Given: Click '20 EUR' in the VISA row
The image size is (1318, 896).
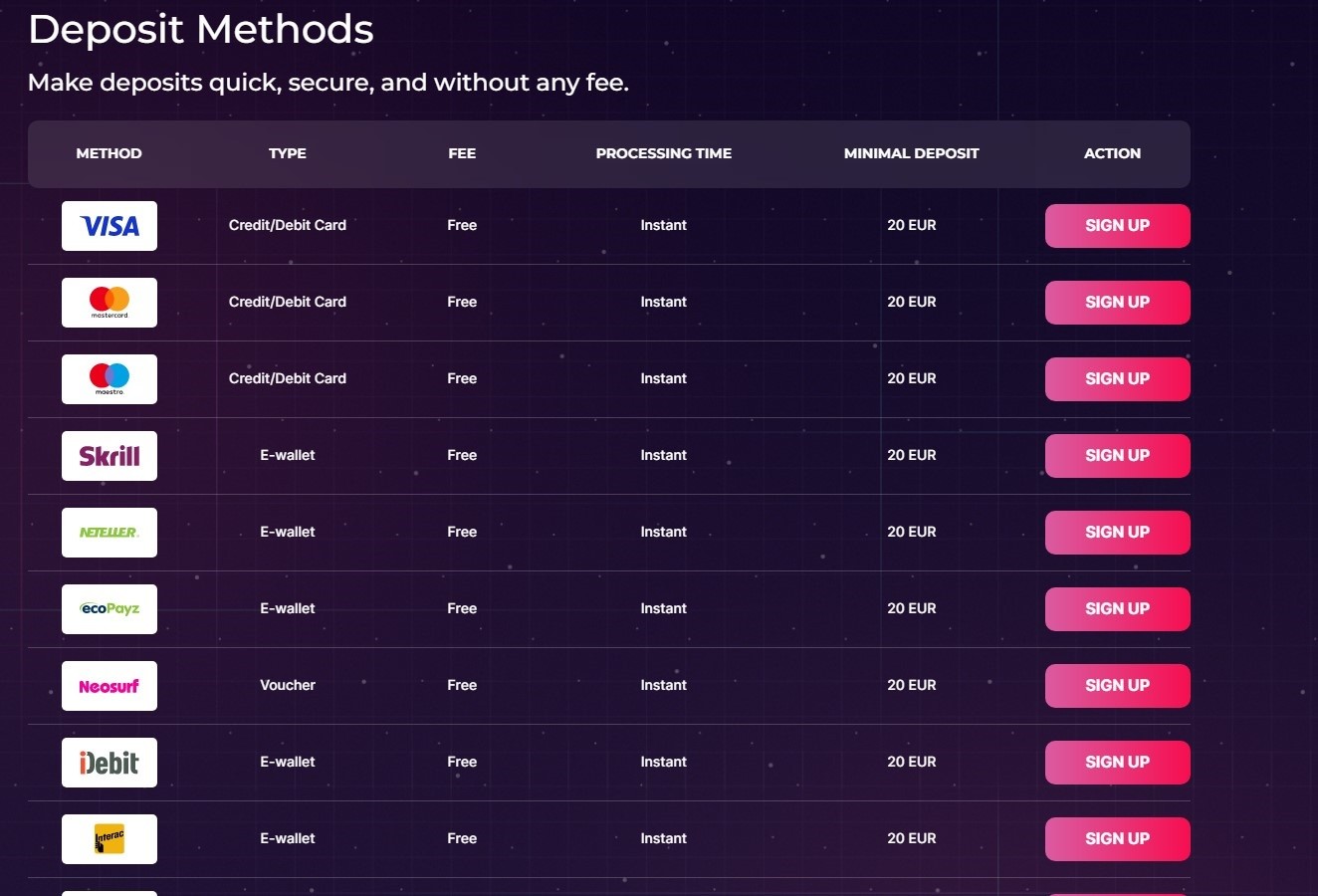Looking at the screenshot, I should coord(912,225).
